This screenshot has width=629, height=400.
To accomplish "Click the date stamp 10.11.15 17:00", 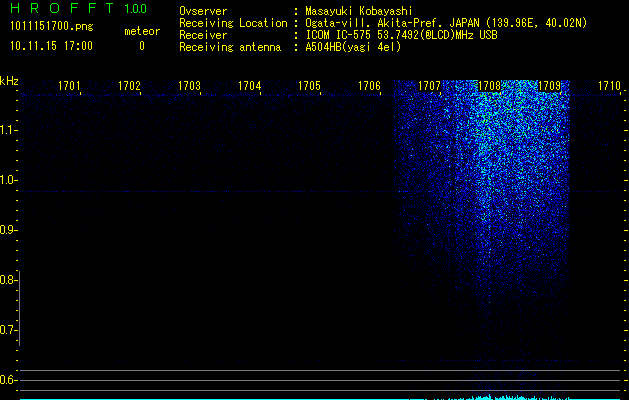I will (x=51, y=46).
